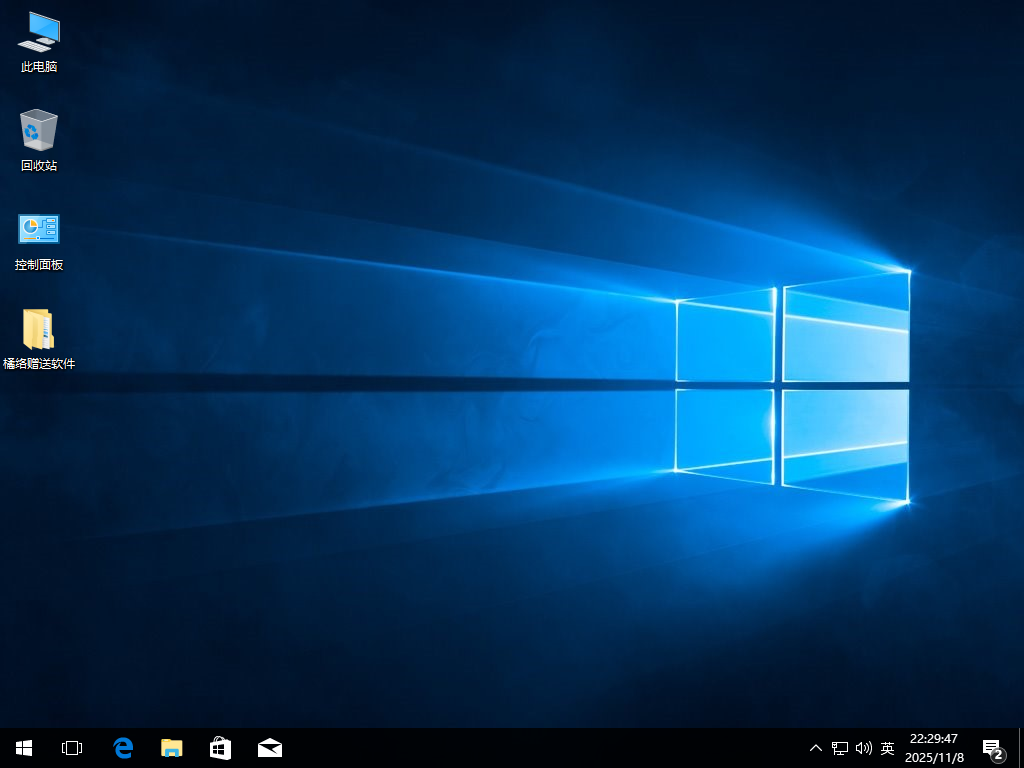This screenshot has height=768, width=1024.
Task: Open Microsoft Store from the taskbar
Action: [220, 747]
